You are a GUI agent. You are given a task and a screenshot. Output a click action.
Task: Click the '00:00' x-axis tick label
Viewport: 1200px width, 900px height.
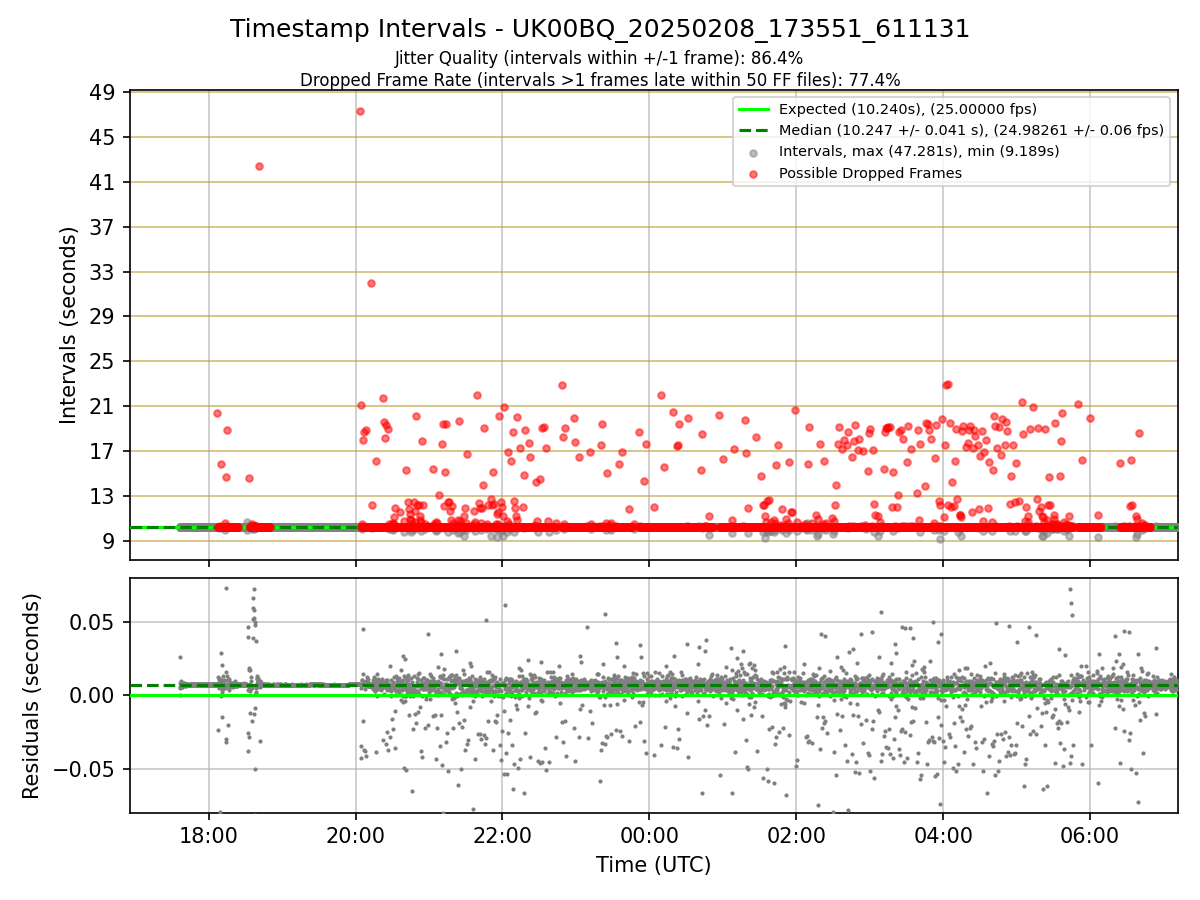click(649, 834)
